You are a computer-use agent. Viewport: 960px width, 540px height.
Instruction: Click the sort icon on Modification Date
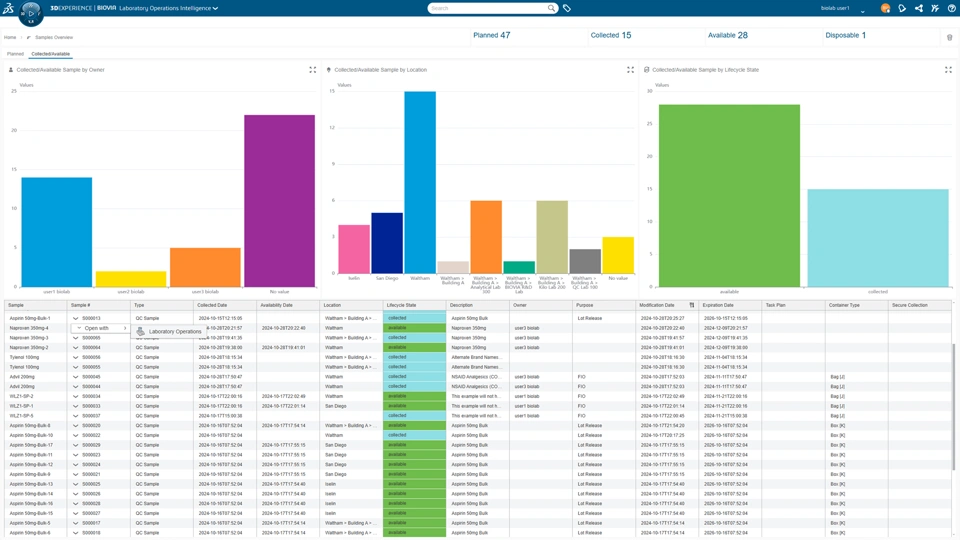tap(692, 305)
